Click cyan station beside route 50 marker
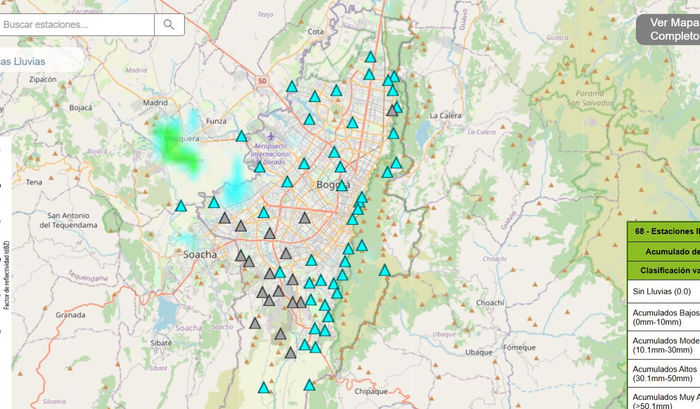Viewport: 700px width, 409px height. pyautogui.click(x=292, y=88)
